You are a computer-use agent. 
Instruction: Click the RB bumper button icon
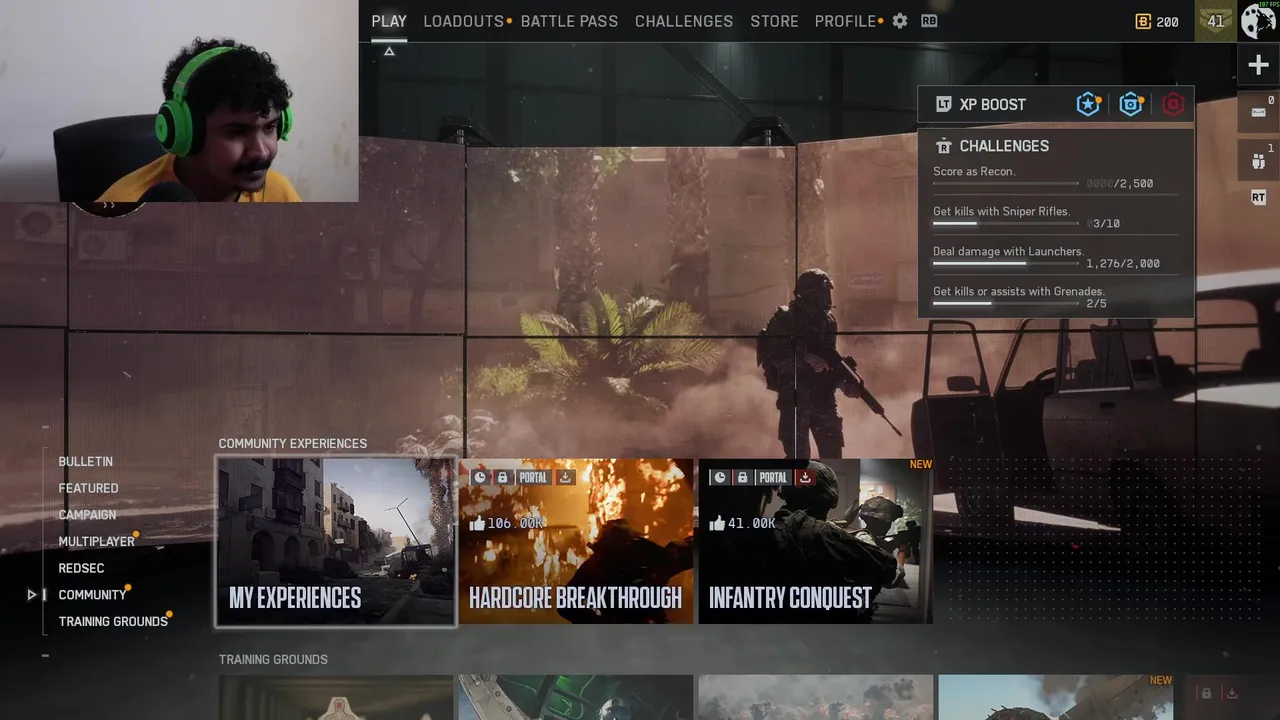pyautogui.click(x=929, y=21)
